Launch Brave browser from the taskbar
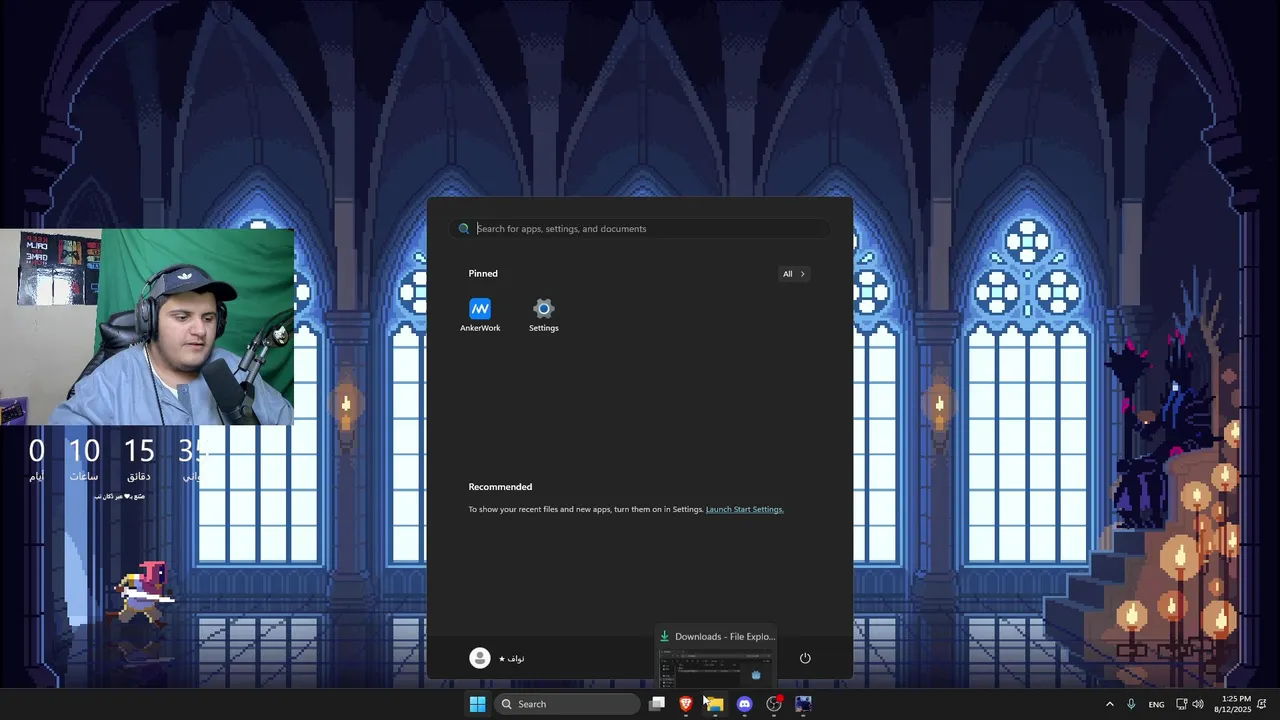The image size is (1280, 720). 686,704
